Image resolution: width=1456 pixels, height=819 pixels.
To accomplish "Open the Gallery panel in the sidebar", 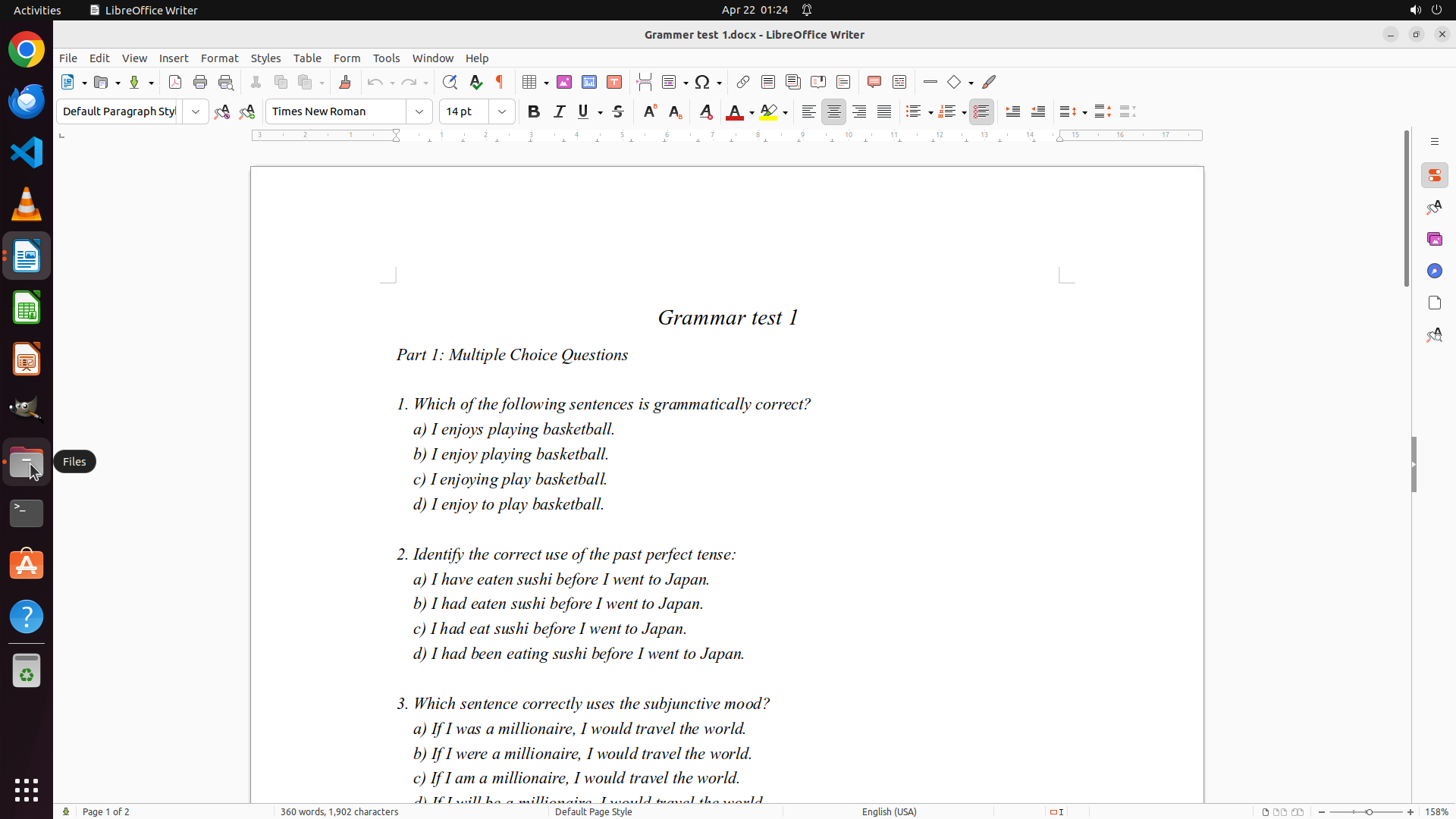I will pos(1434,239).
